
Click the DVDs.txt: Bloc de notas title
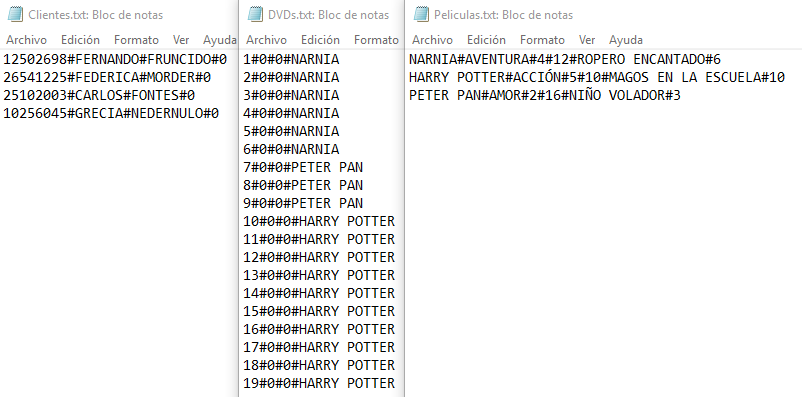(x=328, y=15)
